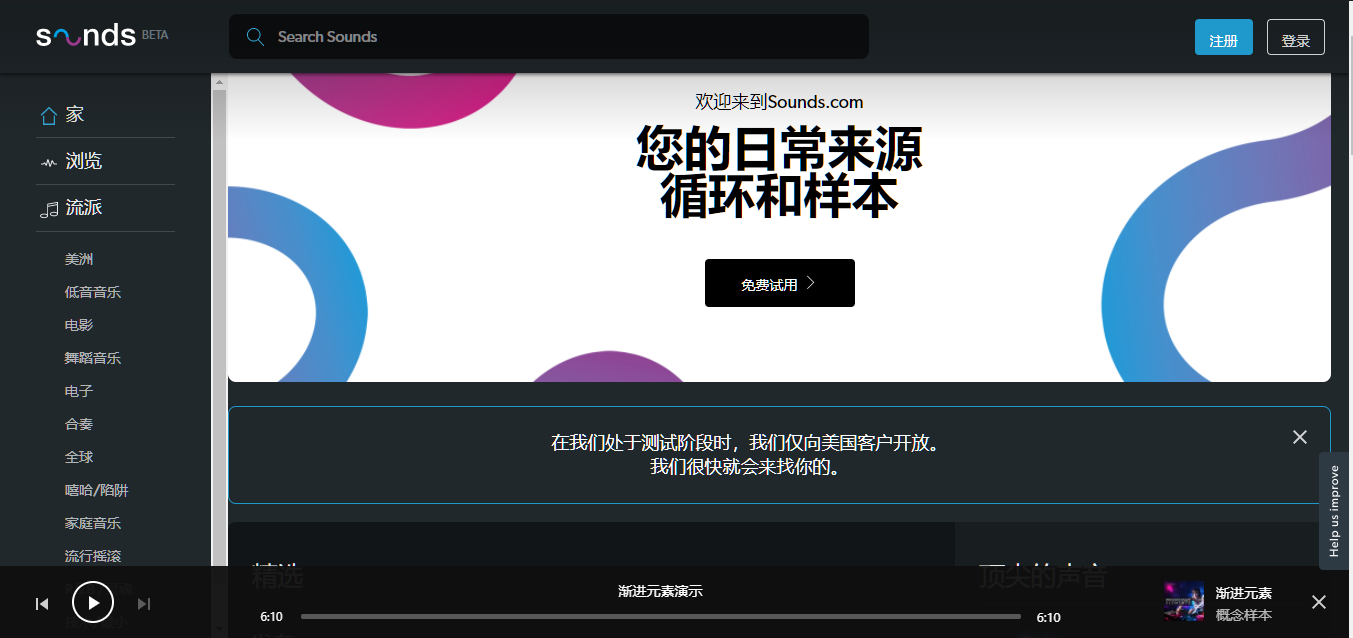This screenshot has height=638, width=1353.
Task: Click the 登录 button
Action: tap(1295, 36)
